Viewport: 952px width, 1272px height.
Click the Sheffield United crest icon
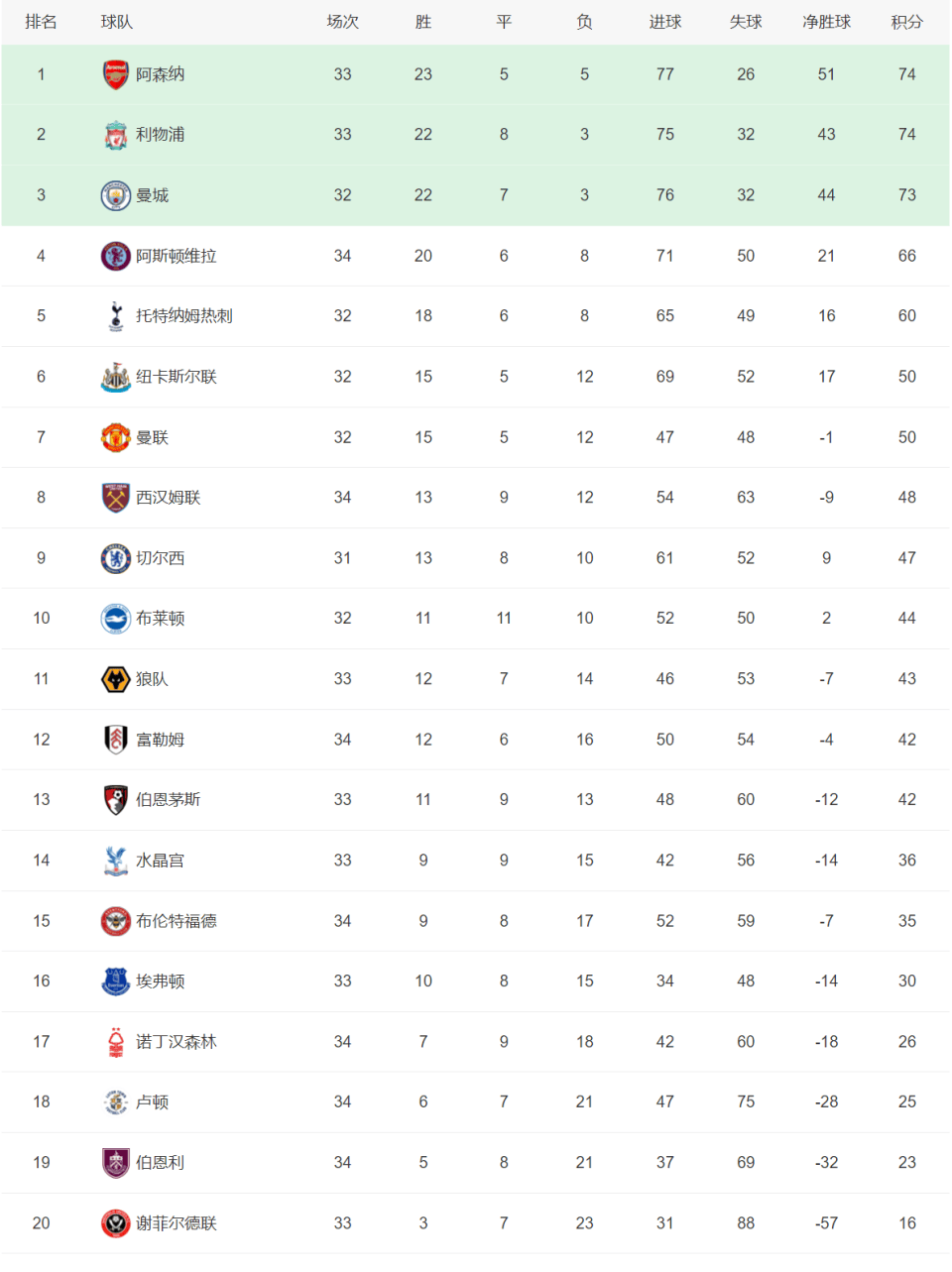(x=116, y=1223)
